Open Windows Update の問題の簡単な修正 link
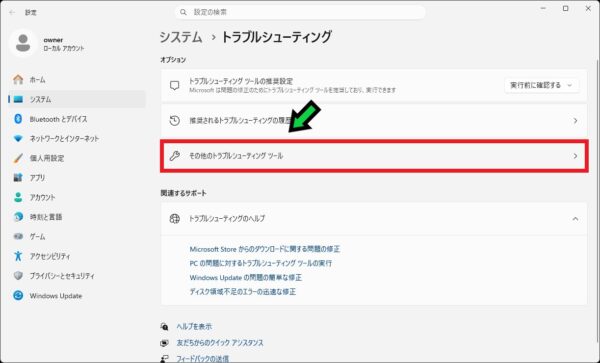Image resolution: width=600 pixels, height=363 pixels. pyautogui.click(x=246, y=277)
